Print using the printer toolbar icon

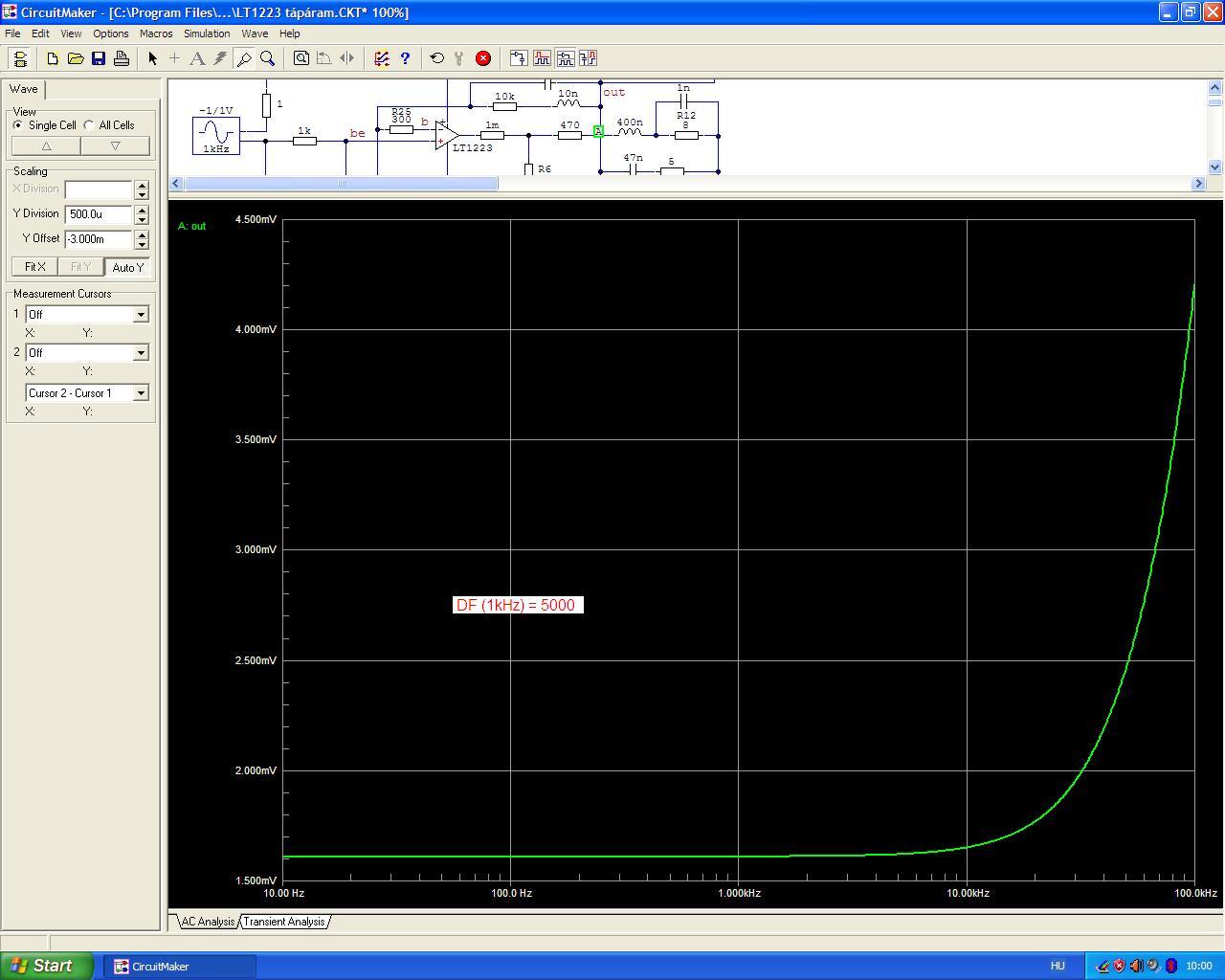[122, 58]
